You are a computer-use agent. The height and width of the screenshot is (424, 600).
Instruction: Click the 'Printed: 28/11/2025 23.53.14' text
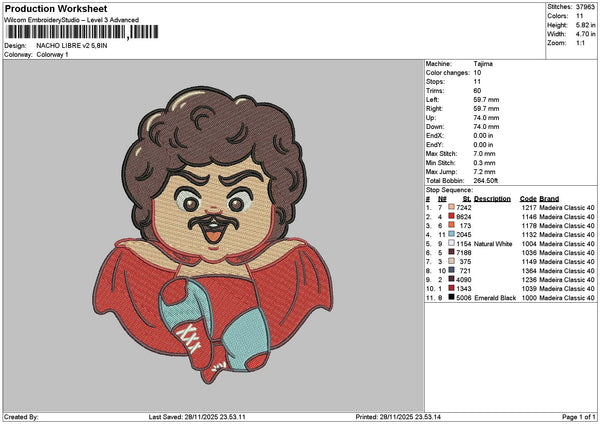pyautogui.click(x=398, y=417)
